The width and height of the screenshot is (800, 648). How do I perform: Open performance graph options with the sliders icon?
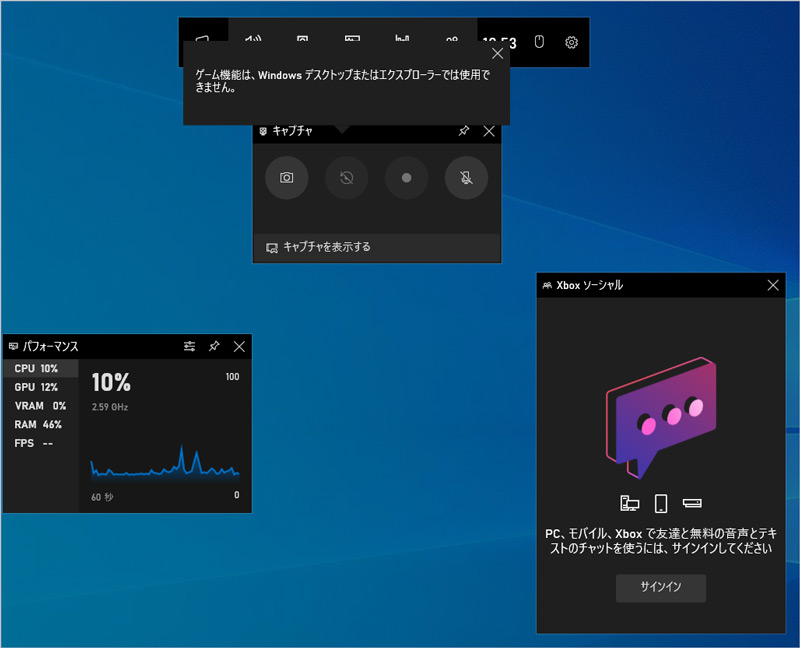pos(189,346)
